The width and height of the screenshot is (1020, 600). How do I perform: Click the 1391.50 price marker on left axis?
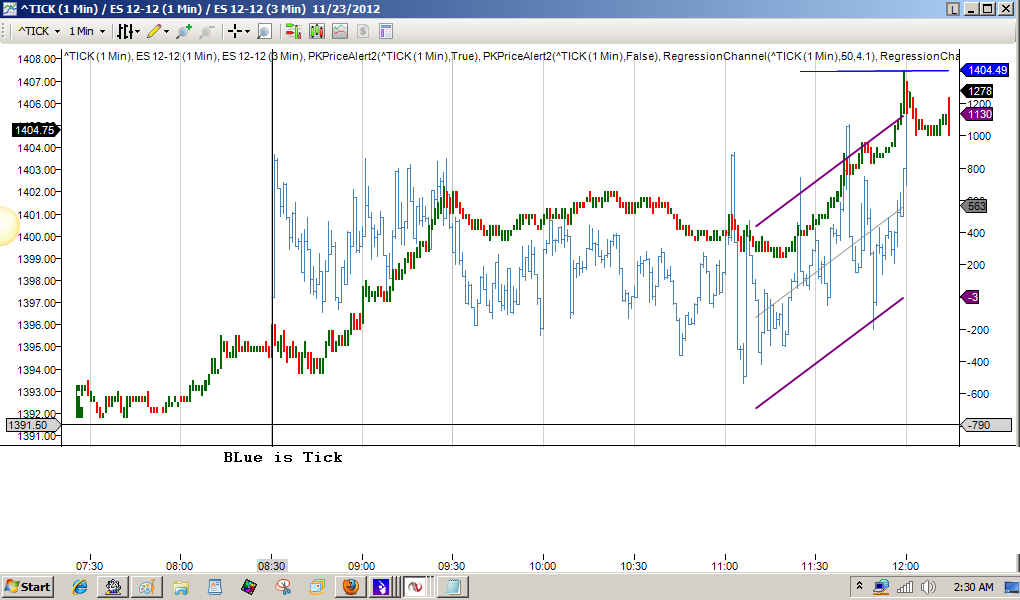coord(33,425)
